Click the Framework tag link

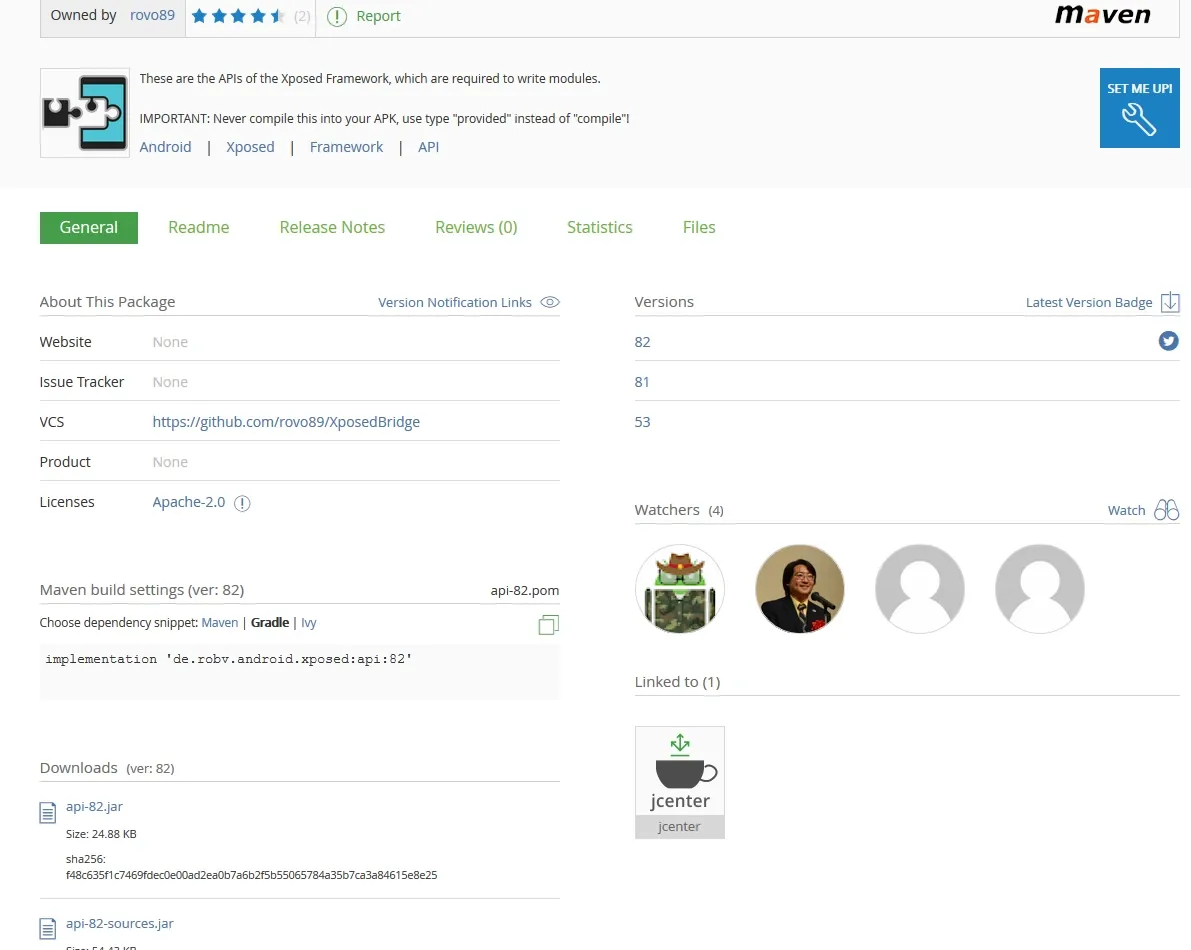[x=346, y=147]
